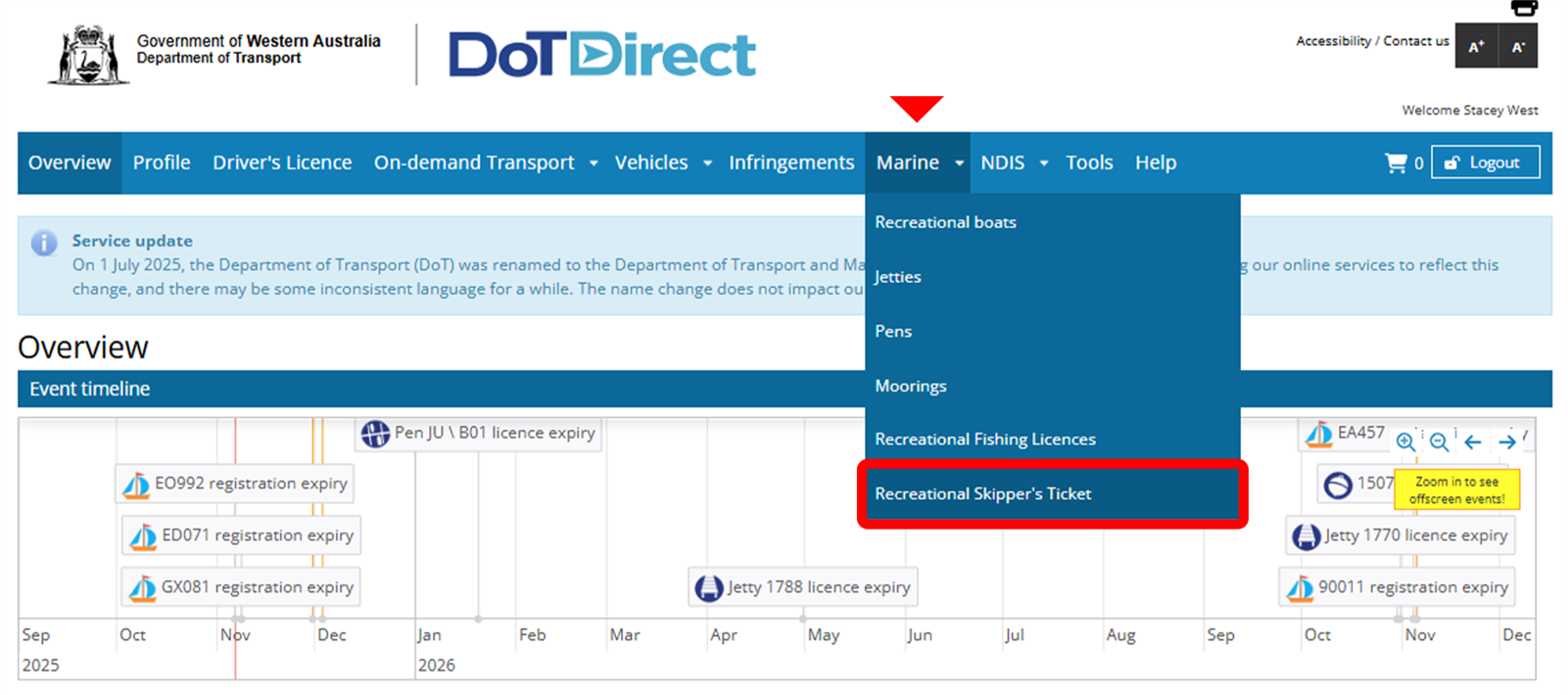The image size is (1568, 695).
Task: Click the EO992 registration expiry event
Action: (x=236, y=484)
